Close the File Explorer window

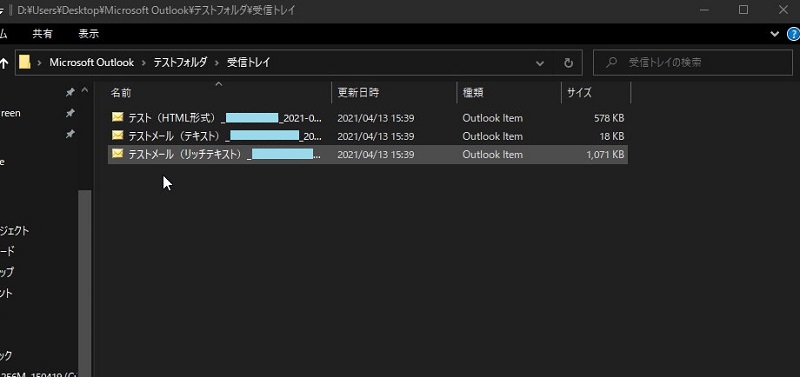pos(783,10)
